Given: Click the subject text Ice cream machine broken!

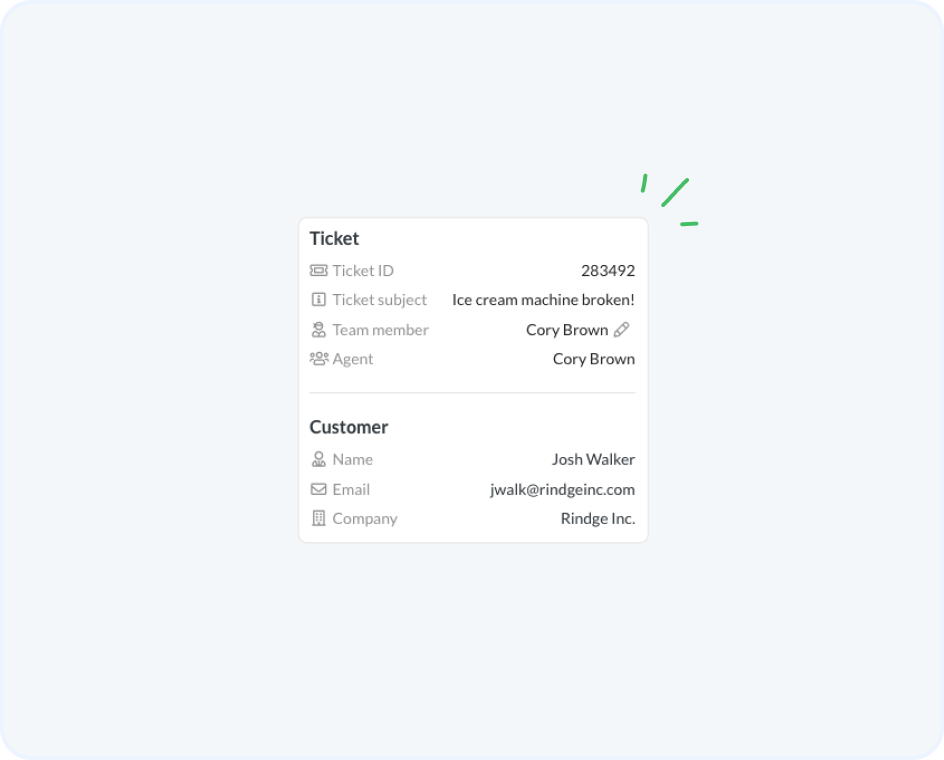Looking at the screenshot, I should (x=543, y=299).
